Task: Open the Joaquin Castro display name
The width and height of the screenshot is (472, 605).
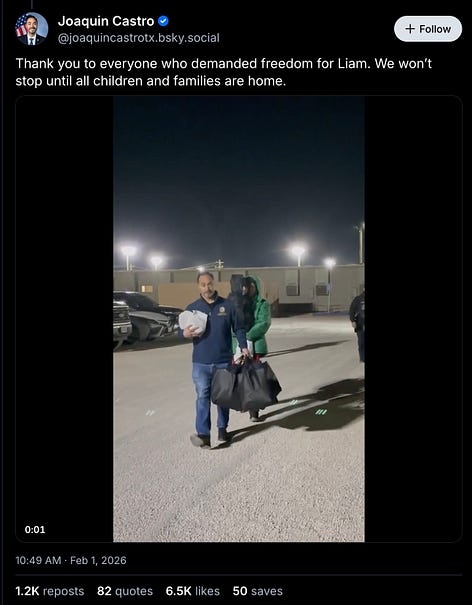Action: point(106,21)
